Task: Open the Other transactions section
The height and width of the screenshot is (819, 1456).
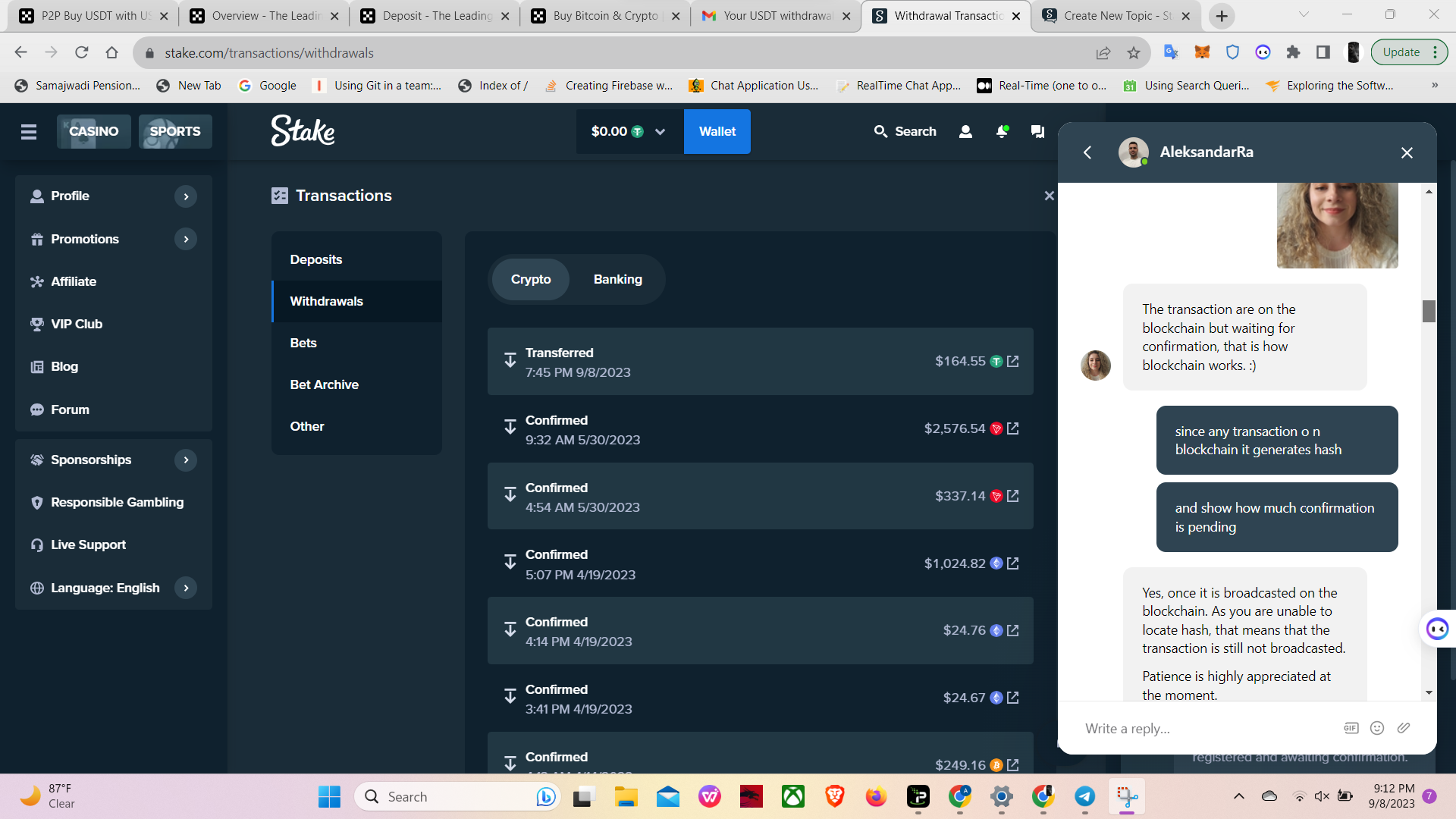Action: click(356, 426)
